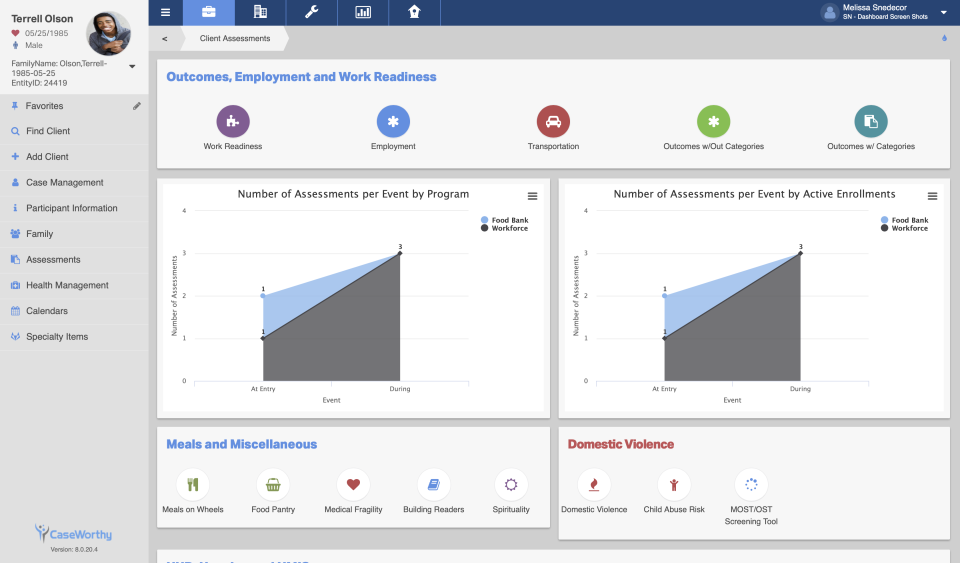Open the Food Pantry basket icon
The height and width of the screenshot is (563, 960).
click(273, 485)
